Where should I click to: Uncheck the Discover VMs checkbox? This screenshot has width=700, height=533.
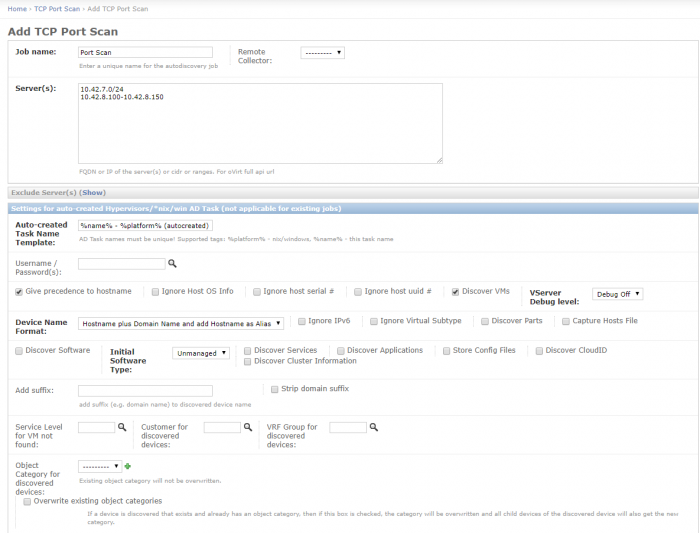tap(455, 292)
